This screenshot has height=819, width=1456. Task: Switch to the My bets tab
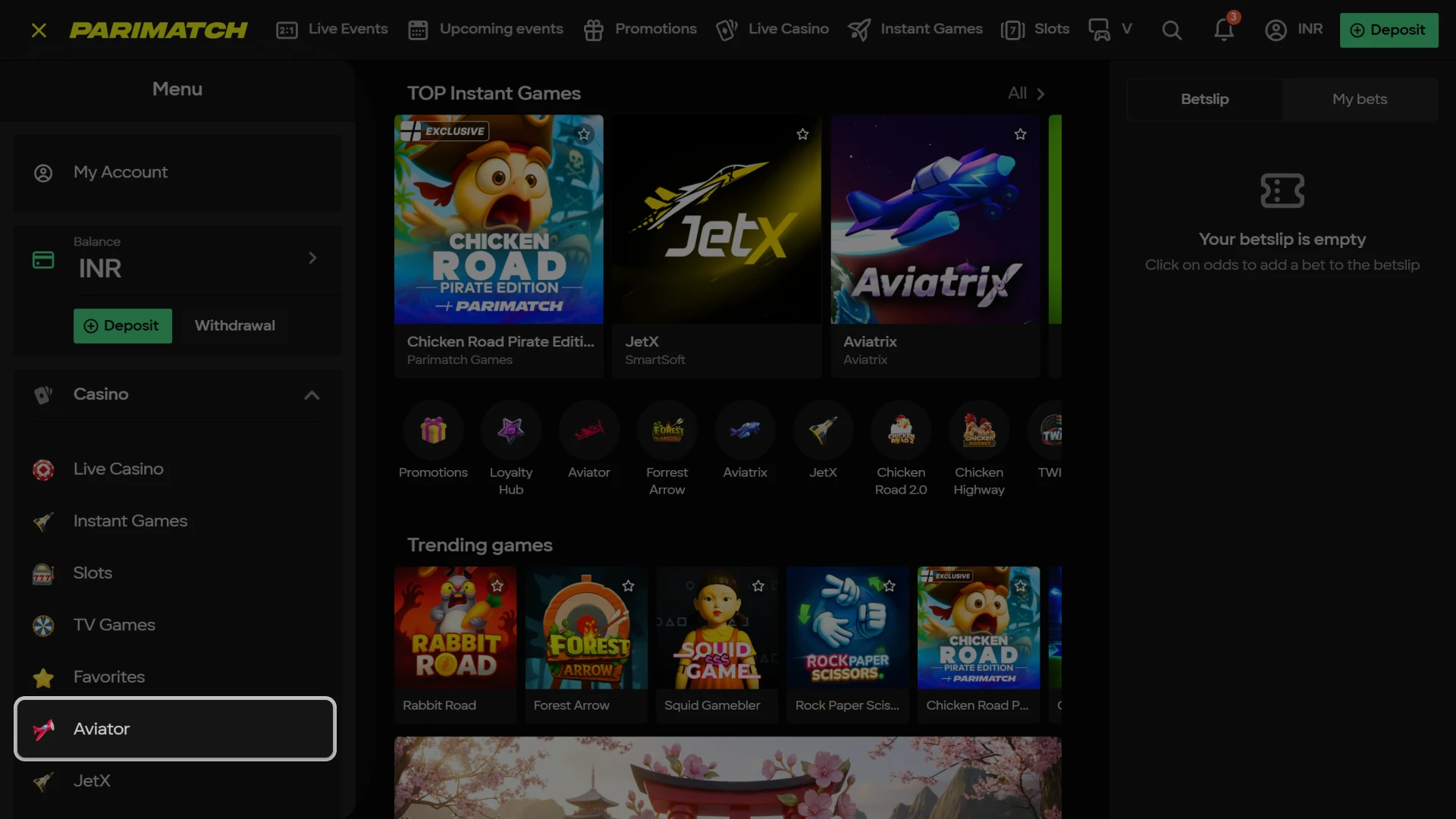click(x=1360, y=99)
